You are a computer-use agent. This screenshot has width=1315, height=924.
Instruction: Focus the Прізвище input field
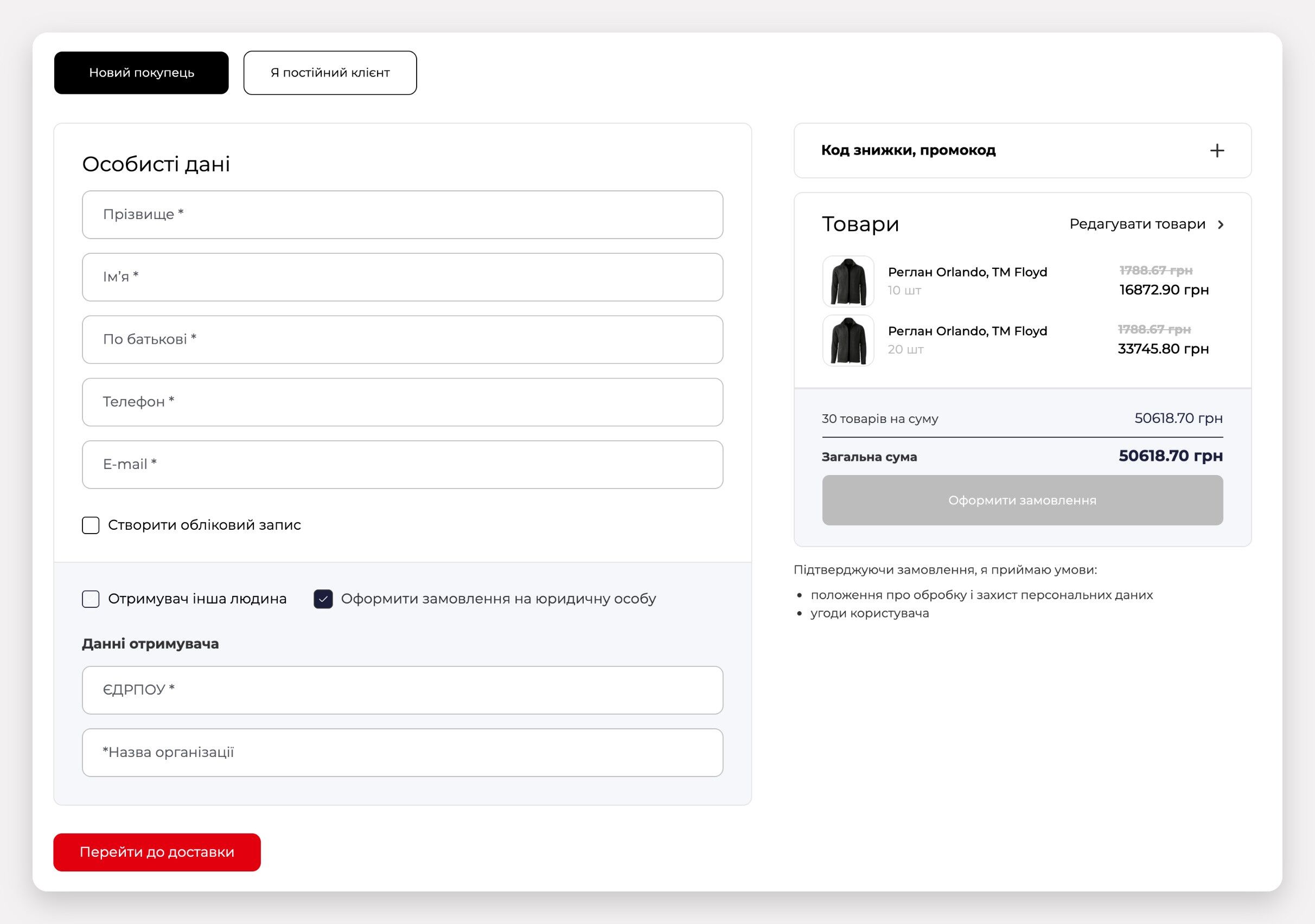point(402,215)
